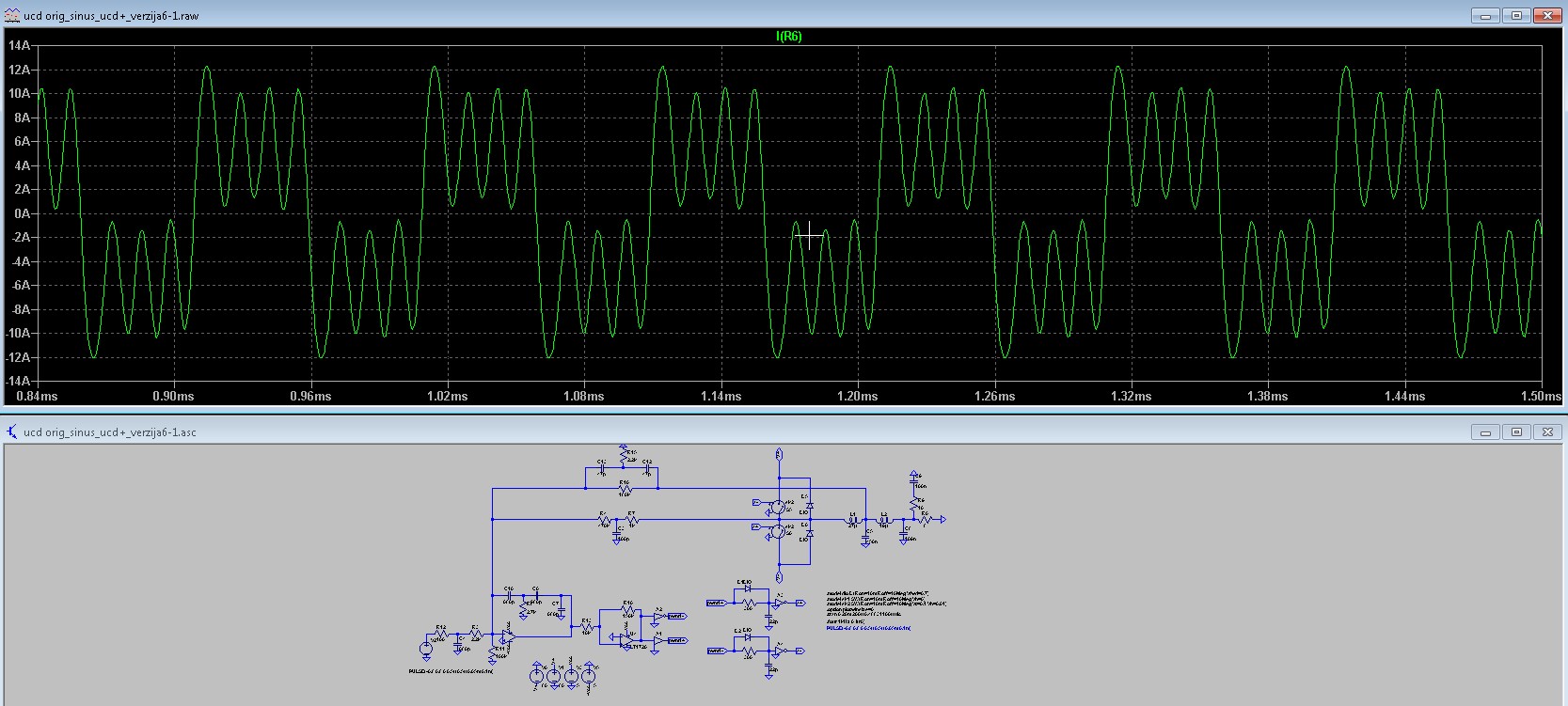Click the PULSE text under the input source
Viewport: 1568px width, 706px height.
451,671
